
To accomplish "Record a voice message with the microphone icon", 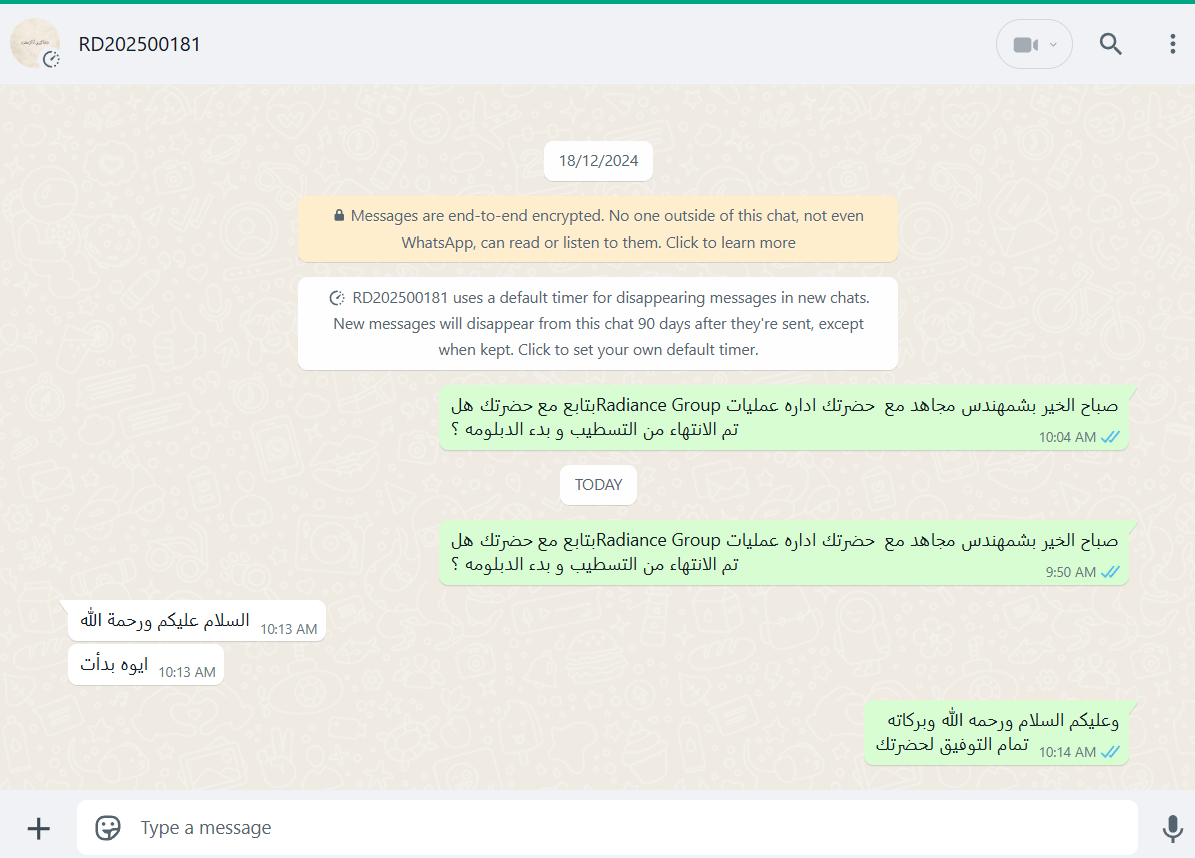I will pyautogui.click(x=1172, y=828).
